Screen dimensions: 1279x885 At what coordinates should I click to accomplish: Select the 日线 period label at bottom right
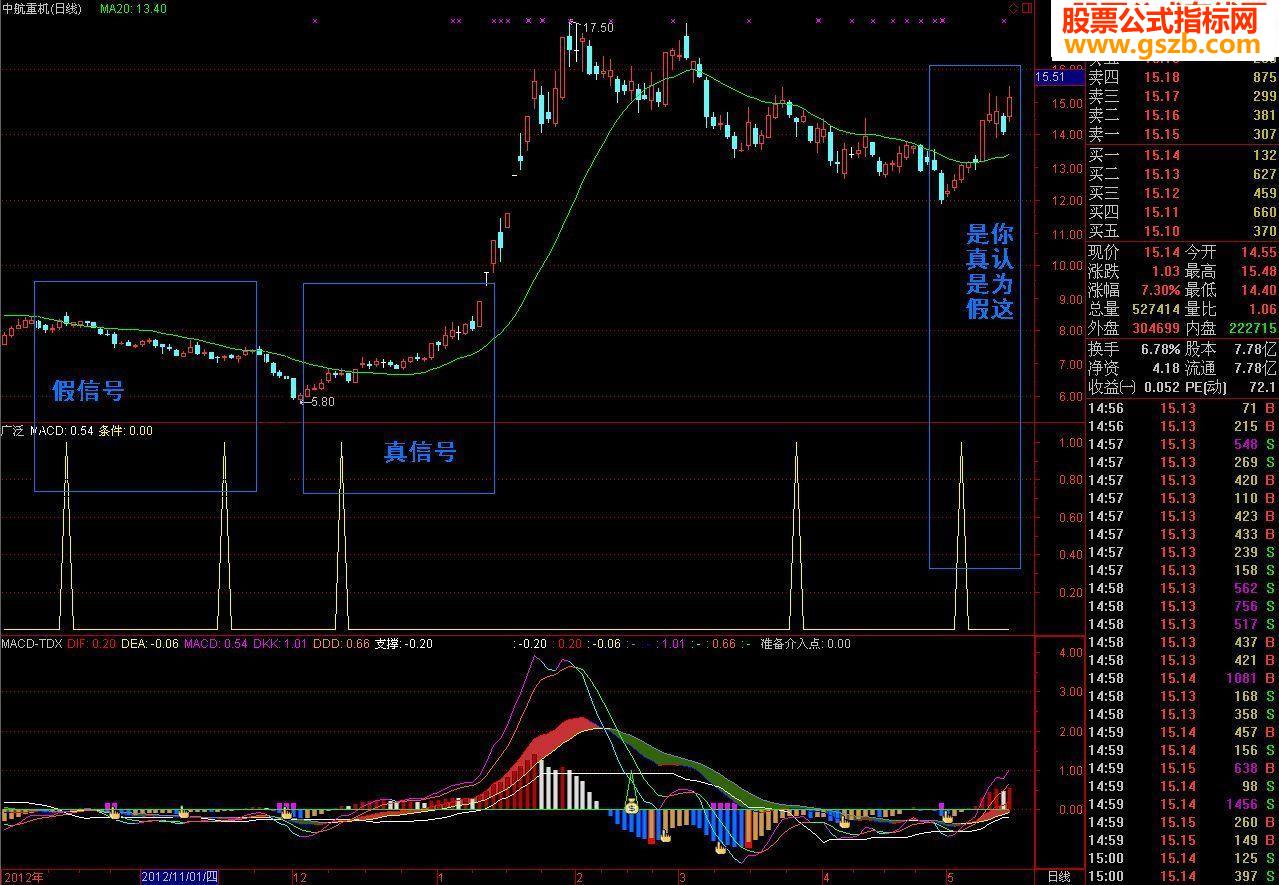1058,876
